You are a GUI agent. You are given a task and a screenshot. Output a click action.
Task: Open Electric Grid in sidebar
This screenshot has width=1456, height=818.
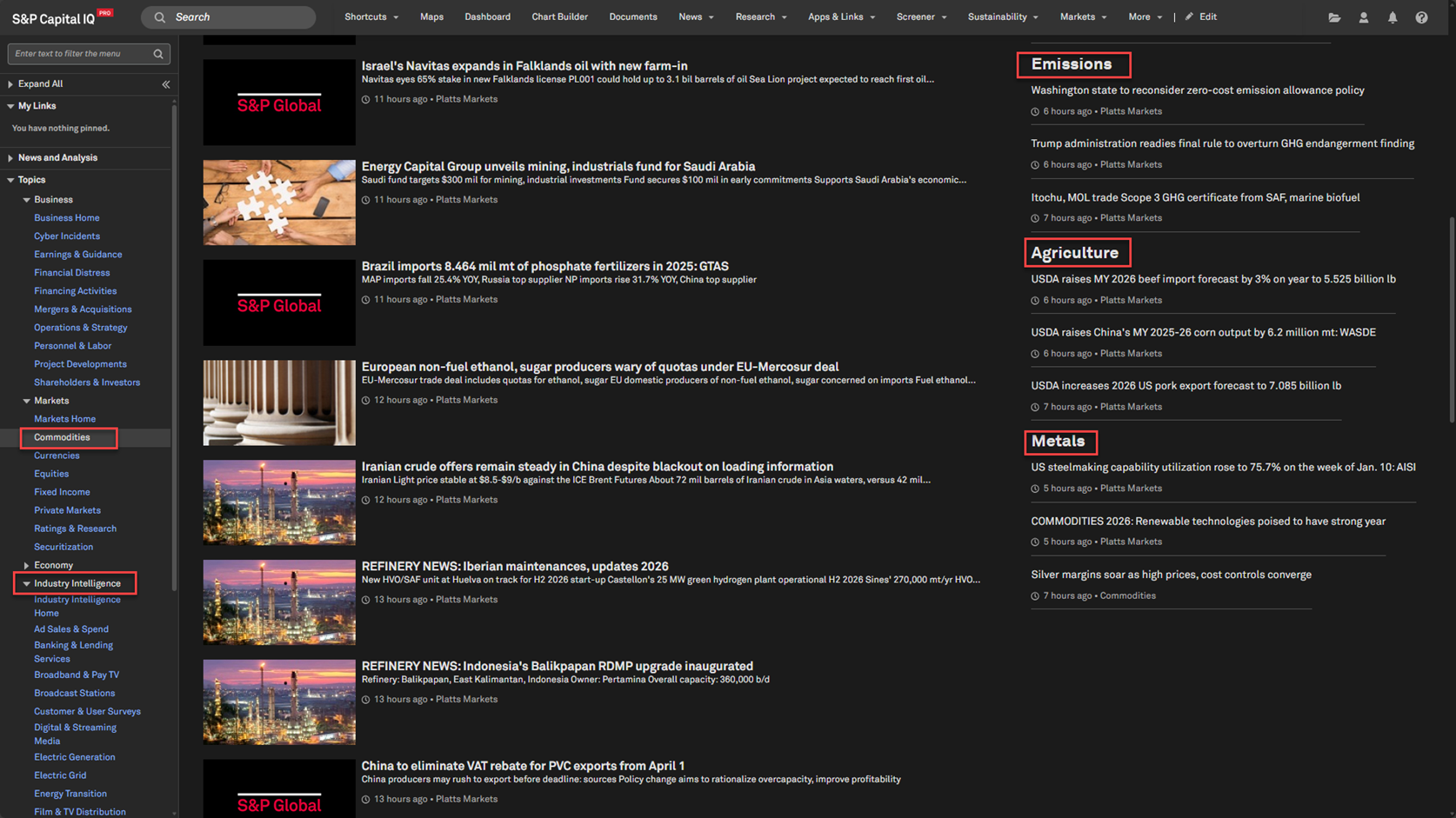tap(60, 775)
